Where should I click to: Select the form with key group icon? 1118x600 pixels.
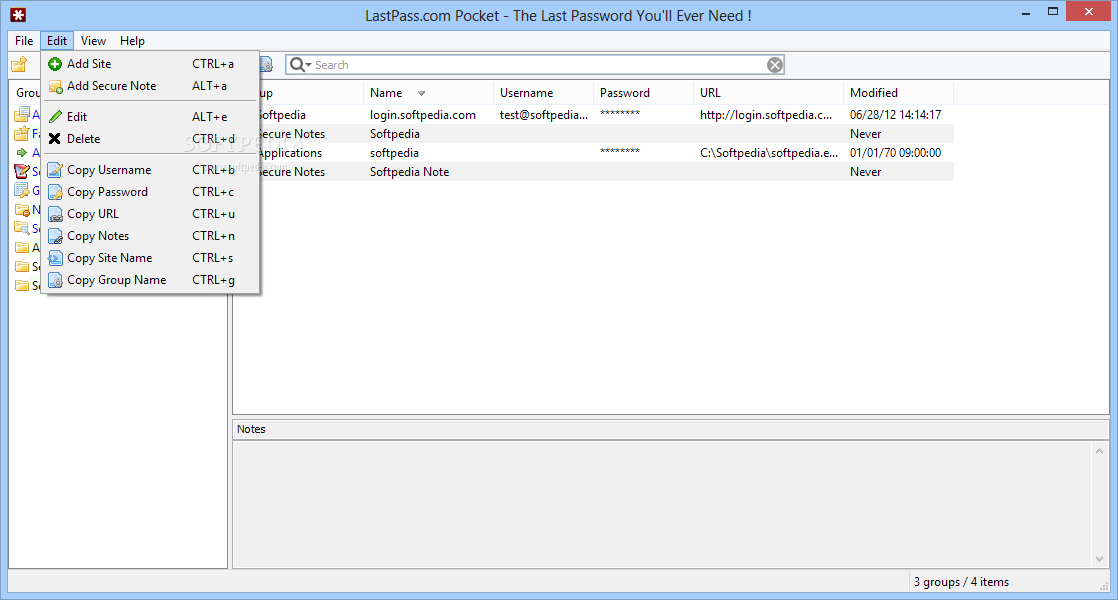pyautogui.click(x=22, y=190)
